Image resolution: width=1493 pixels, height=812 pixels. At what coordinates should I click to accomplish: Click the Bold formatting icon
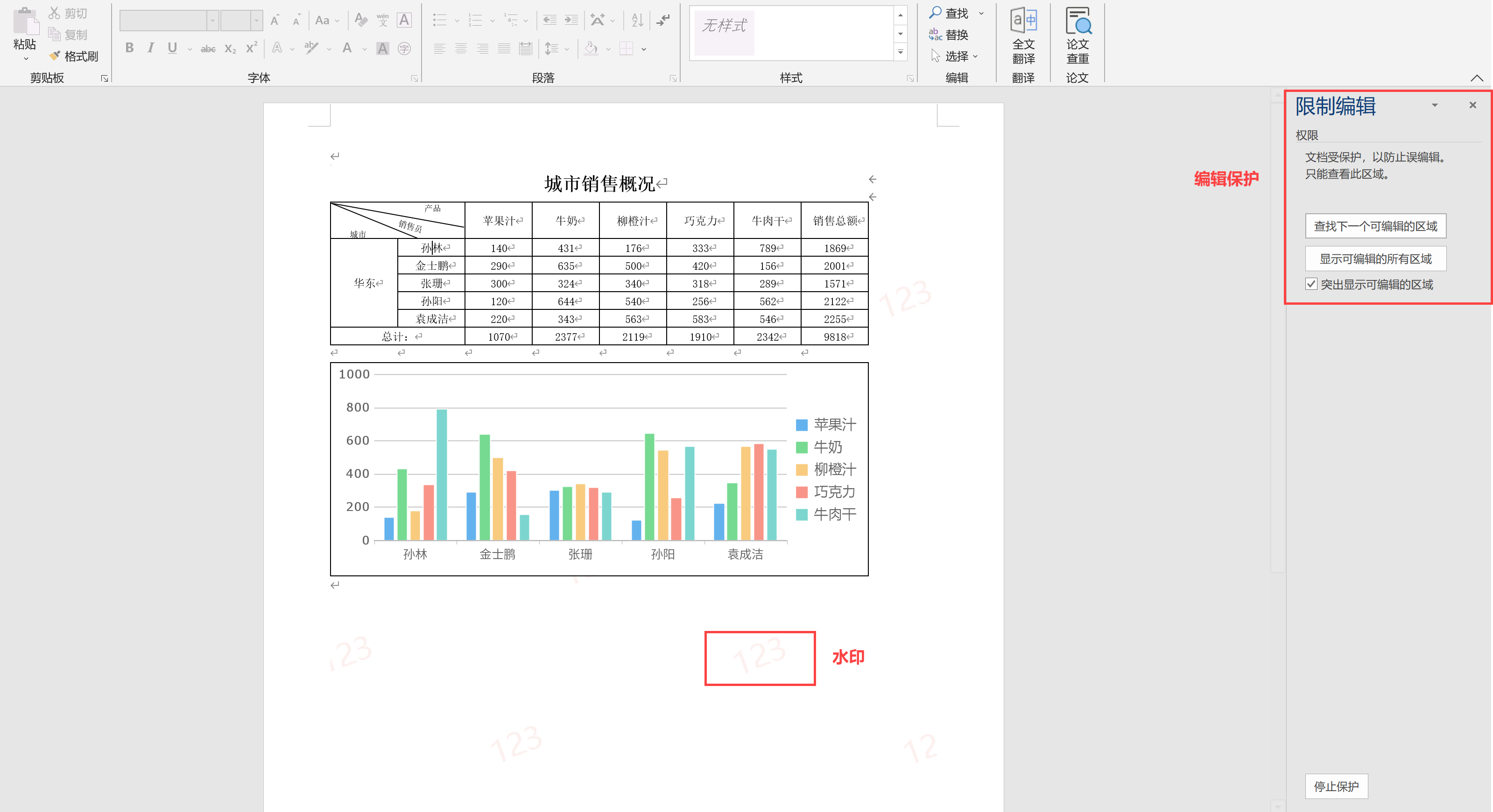click(129, 48)
